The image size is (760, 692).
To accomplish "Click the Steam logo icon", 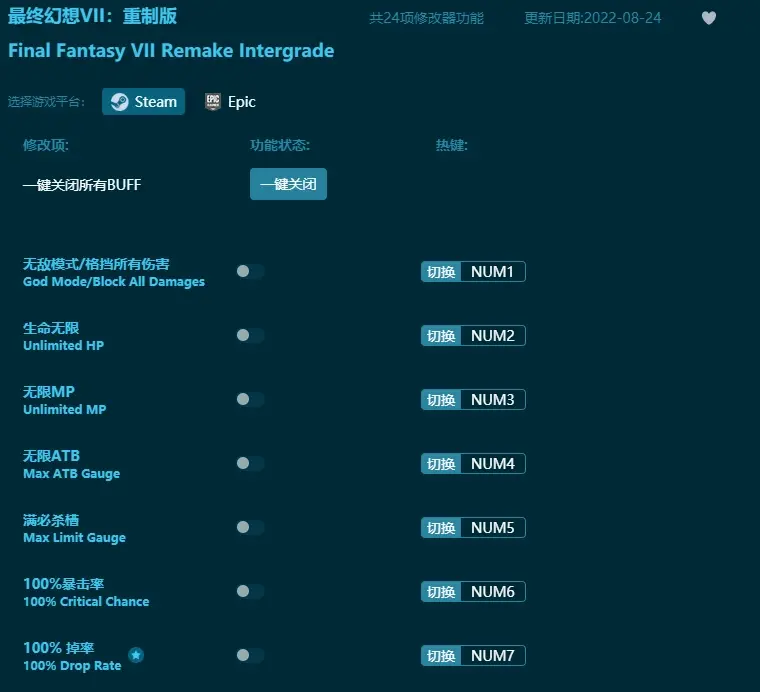I will point(119,102).
